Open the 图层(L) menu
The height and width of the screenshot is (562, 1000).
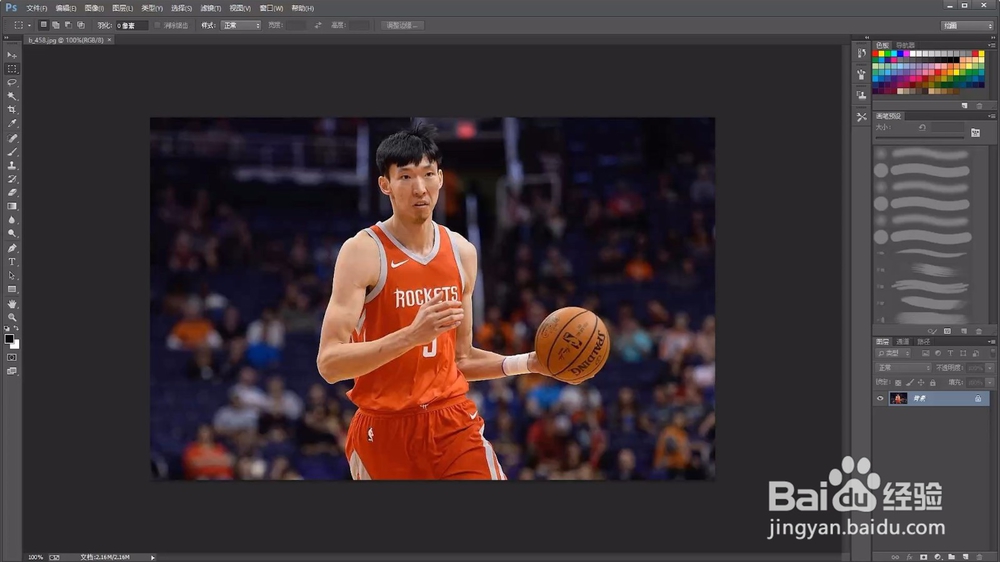[x=122, y=8]
